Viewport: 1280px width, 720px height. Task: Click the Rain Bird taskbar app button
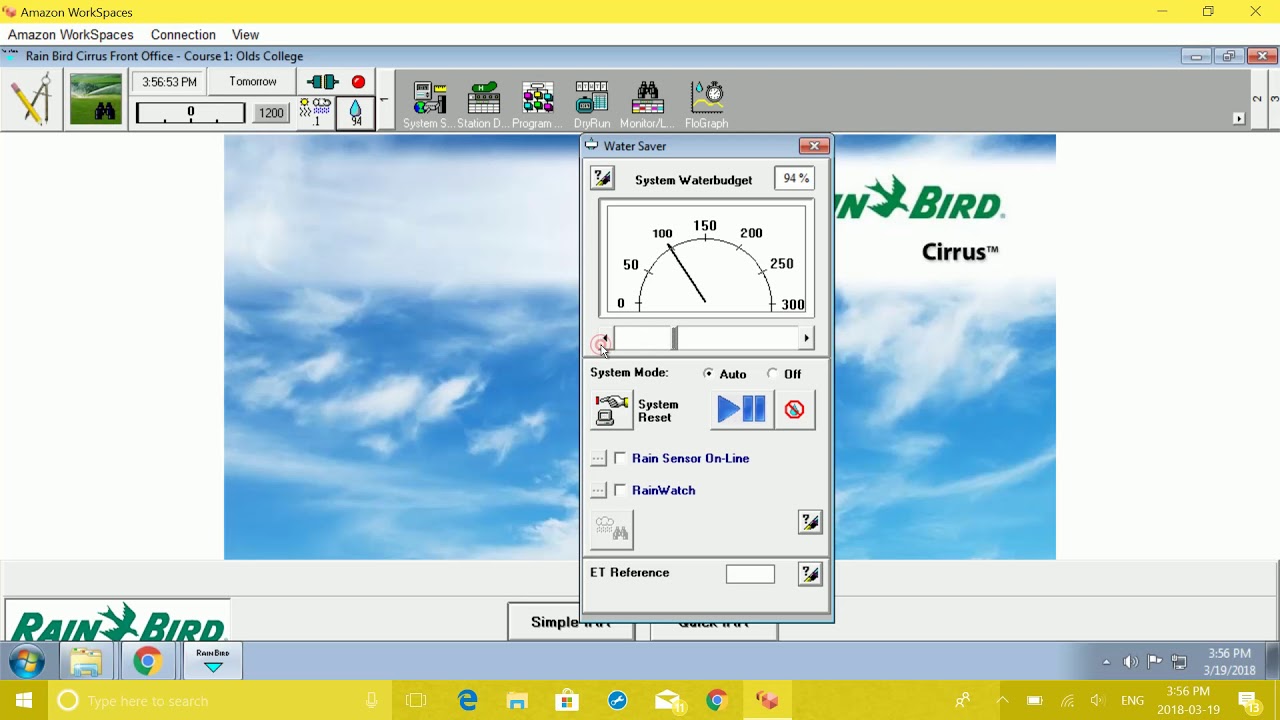(x=212, y=662)
